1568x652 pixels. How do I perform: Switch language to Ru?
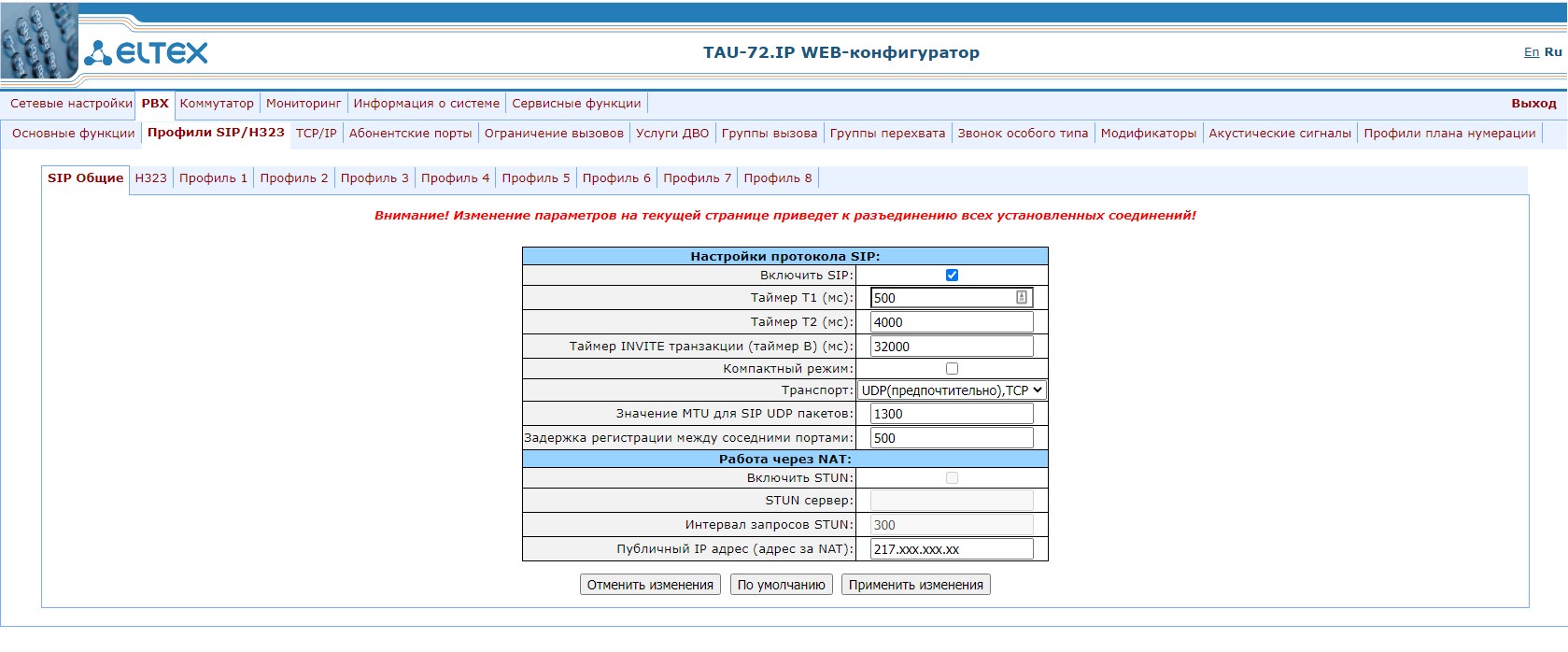point(1553,52)
